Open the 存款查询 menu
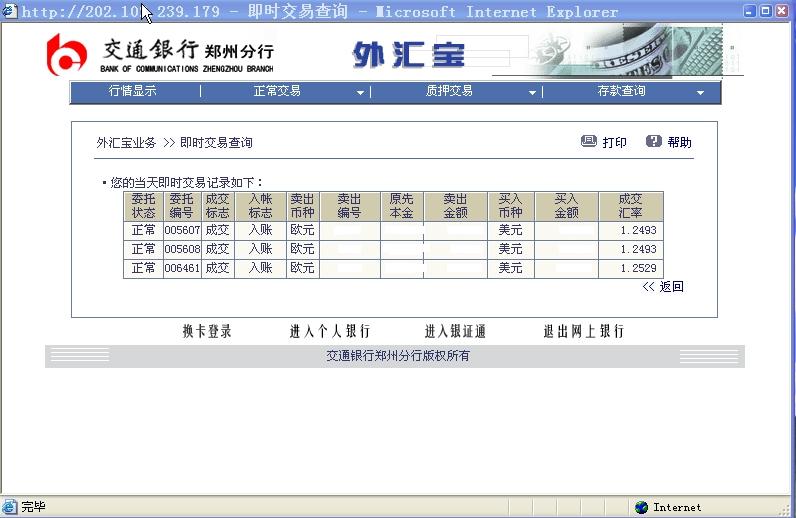The width and height of the screenshot is (796, 518). tap(621, 91)
